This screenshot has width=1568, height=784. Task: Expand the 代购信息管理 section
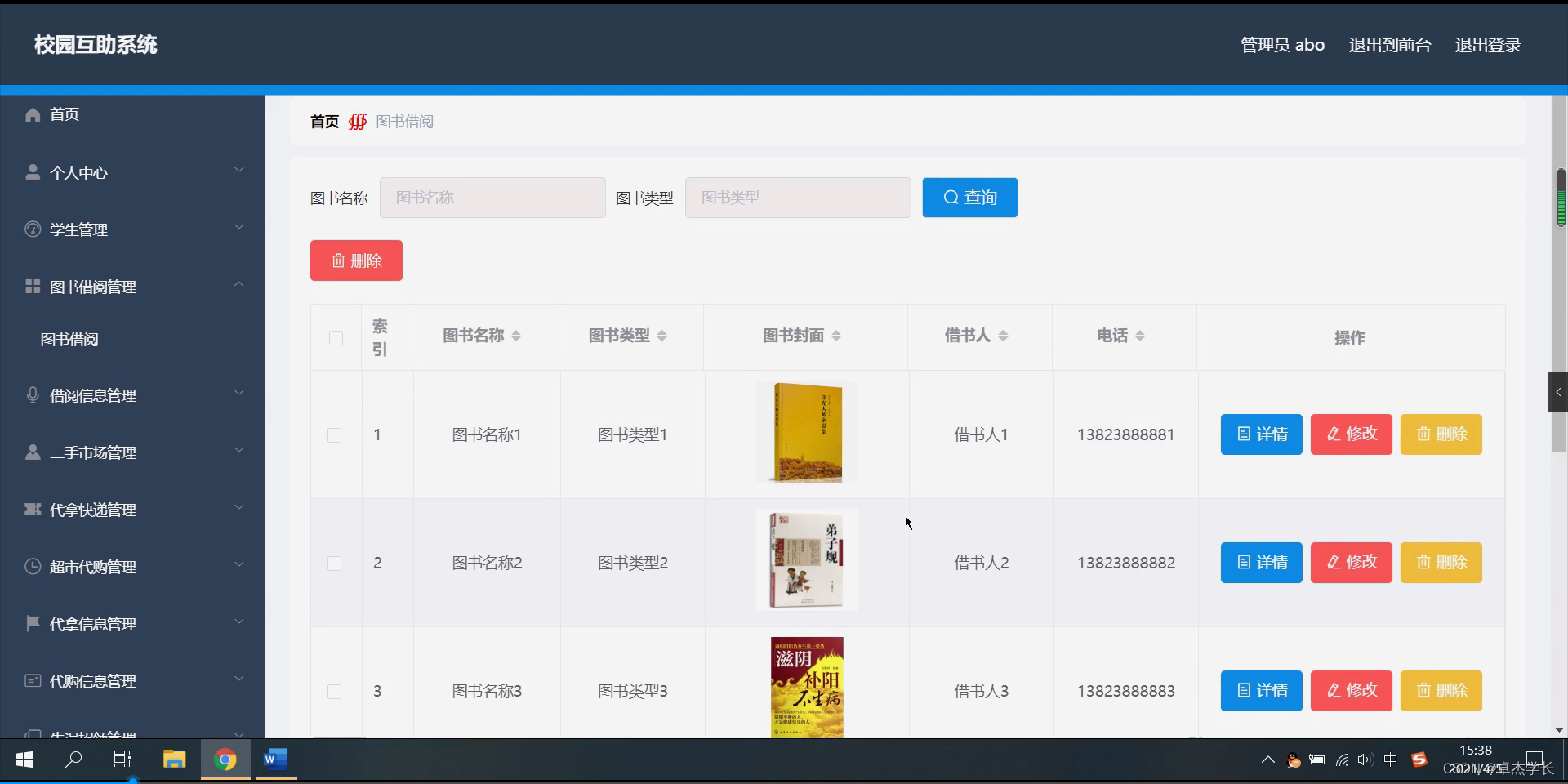click(x=239, y=679)
